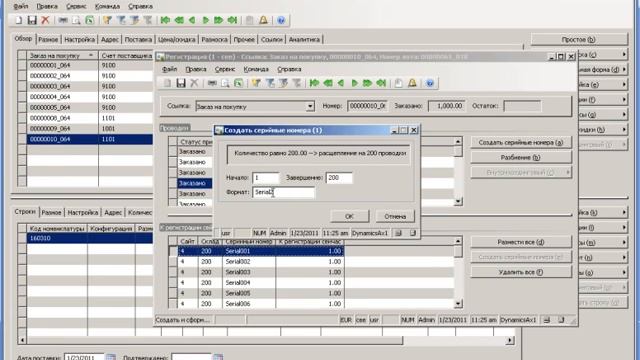Click the Номер field in Registration window
The image size is (640, 360).
click(x=367, y=106)
